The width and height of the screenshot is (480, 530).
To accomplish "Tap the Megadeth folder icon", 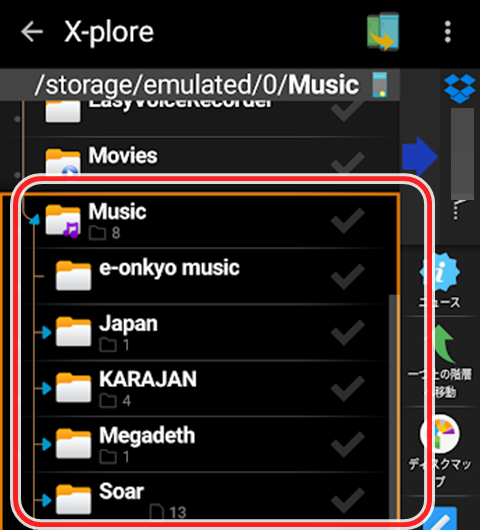I will (x=73, y=443).
